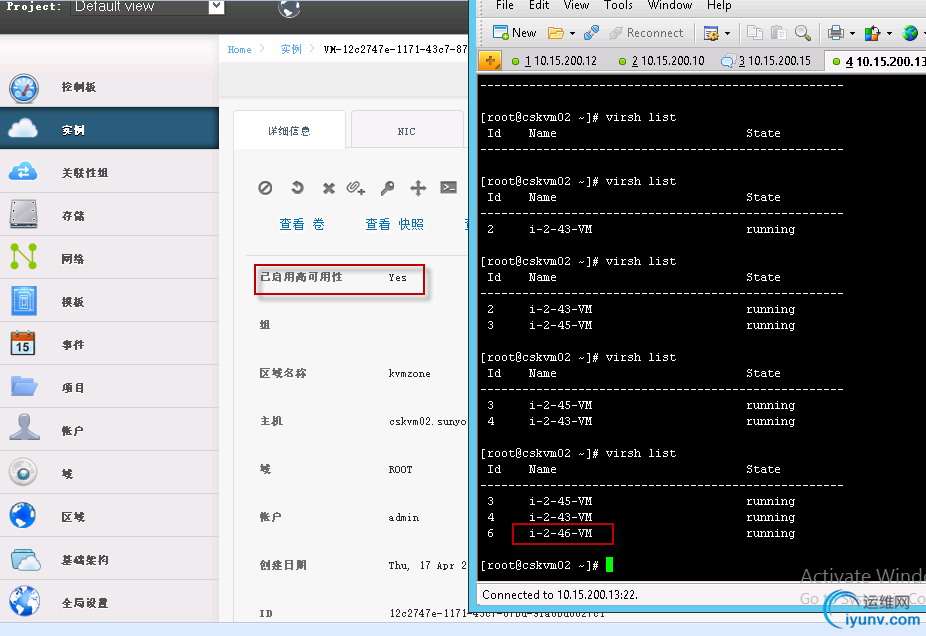
Task: Click the i-2-46-VM entry in terminal
Action: click(x=560, y=533)
